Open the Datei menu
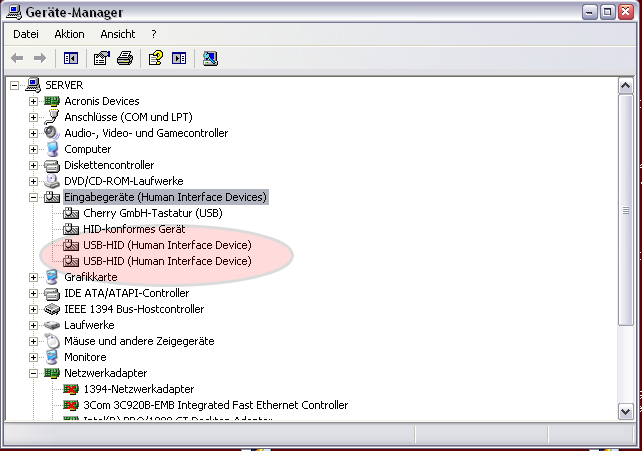 26,34
